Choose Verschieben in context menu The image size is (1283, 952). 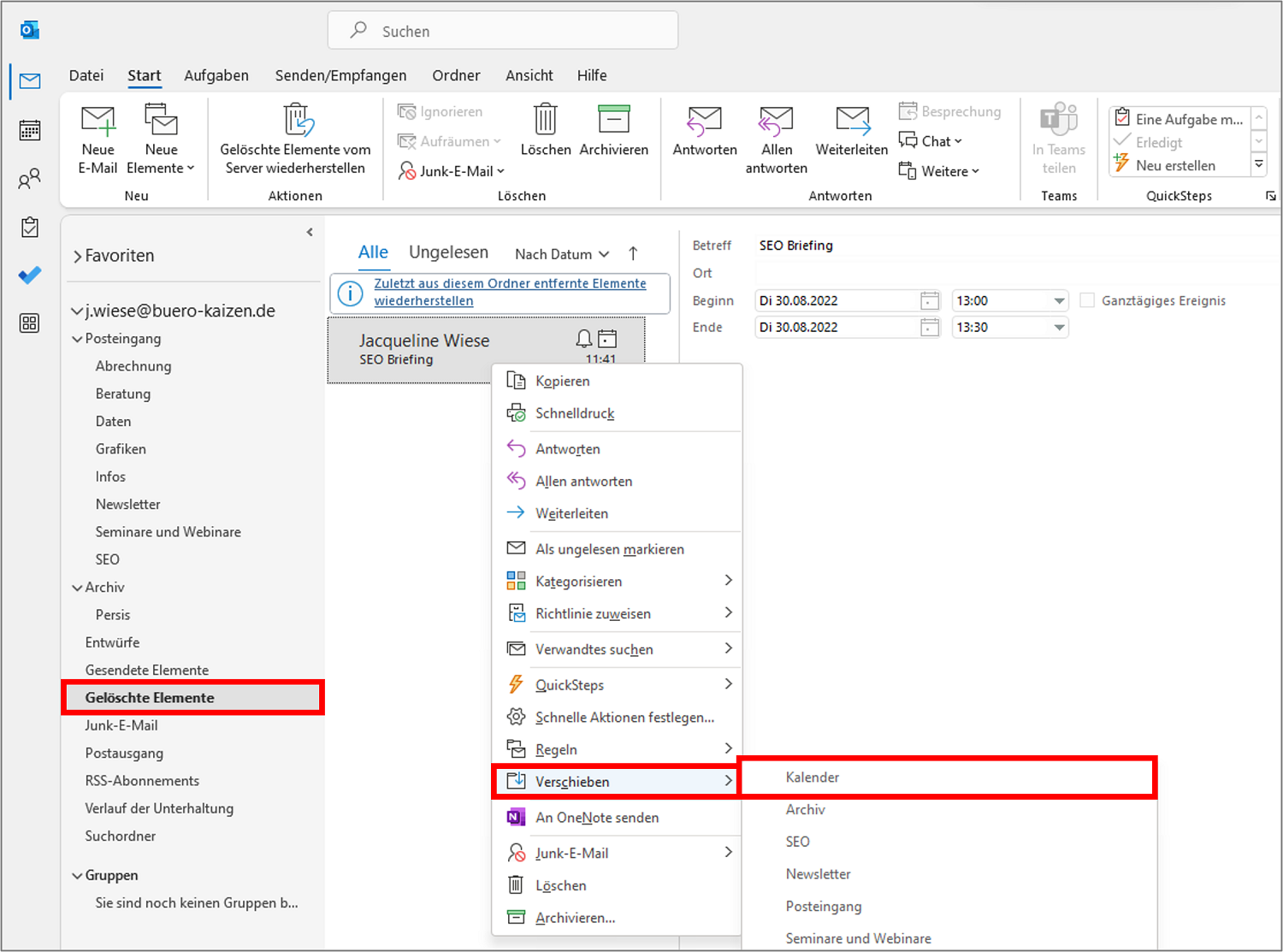tap(617, 781)
